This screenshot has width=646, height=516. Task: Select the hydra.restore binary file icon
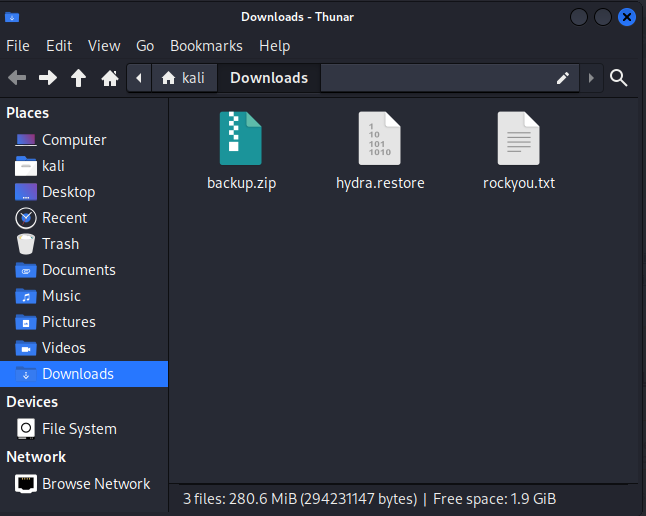[379, 138]
